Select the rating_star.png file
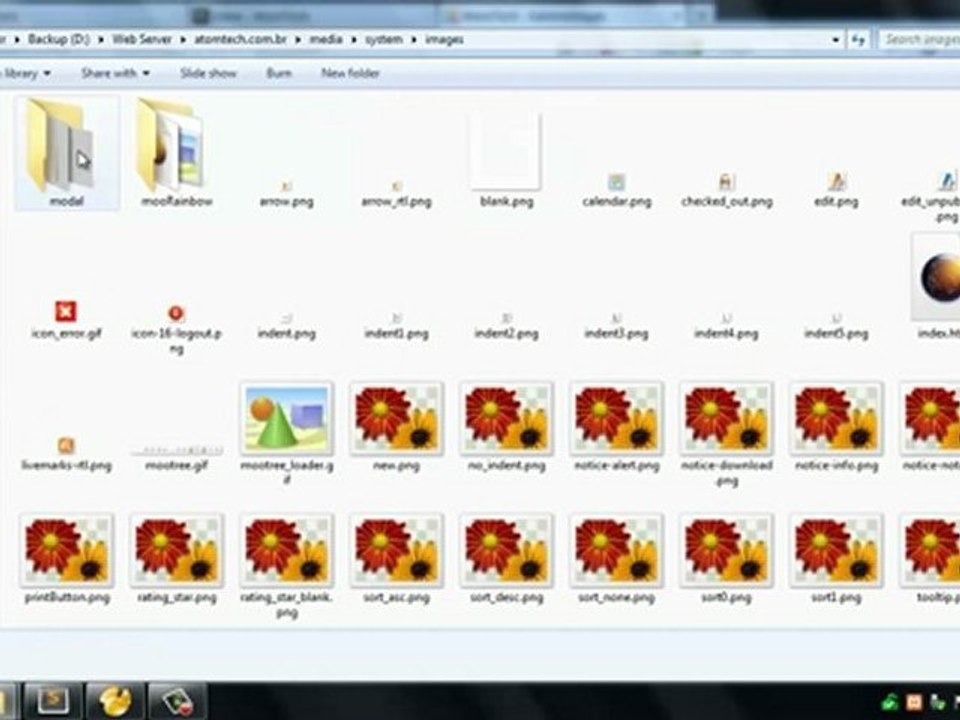The image size is (960, 720). click(176, 560)
